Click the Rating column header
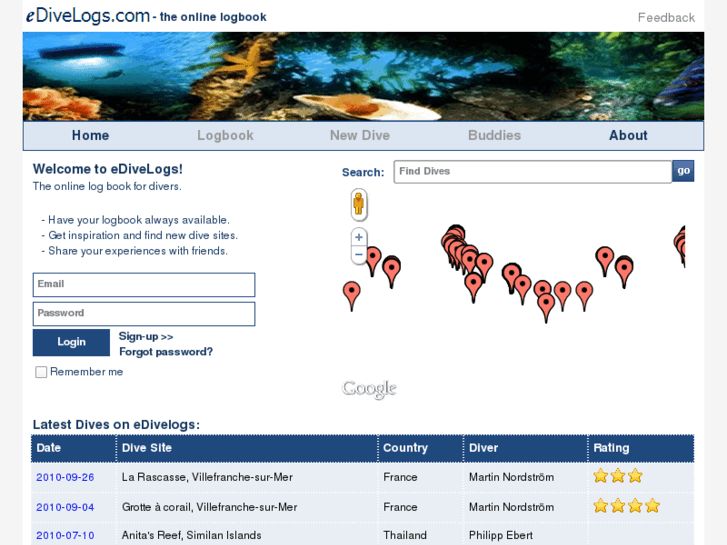The image size is (727, 545). click(641, 448)
